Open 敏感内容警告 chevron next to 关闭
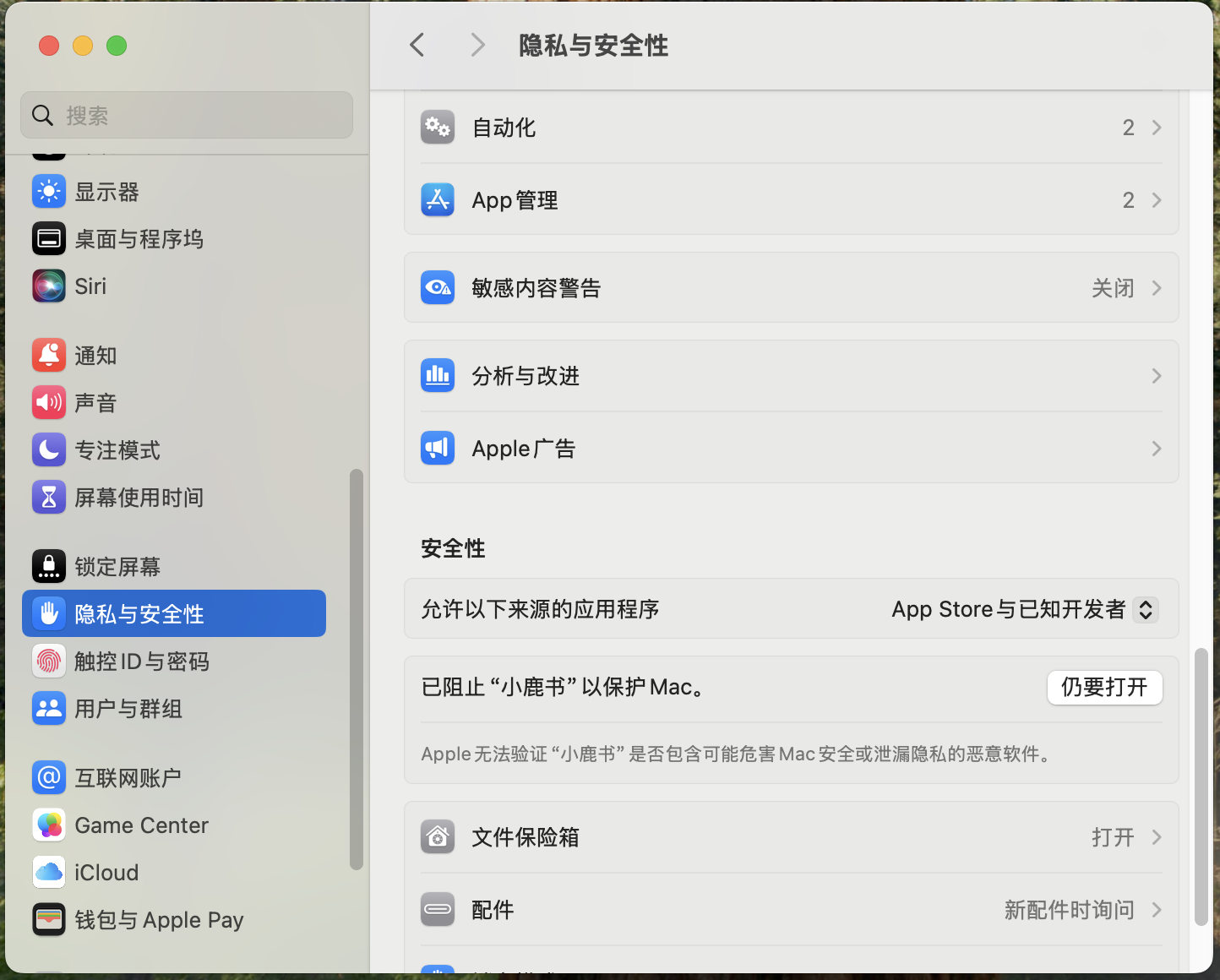The width and height of the screenshot is (1220, 980). (1157, 288)
